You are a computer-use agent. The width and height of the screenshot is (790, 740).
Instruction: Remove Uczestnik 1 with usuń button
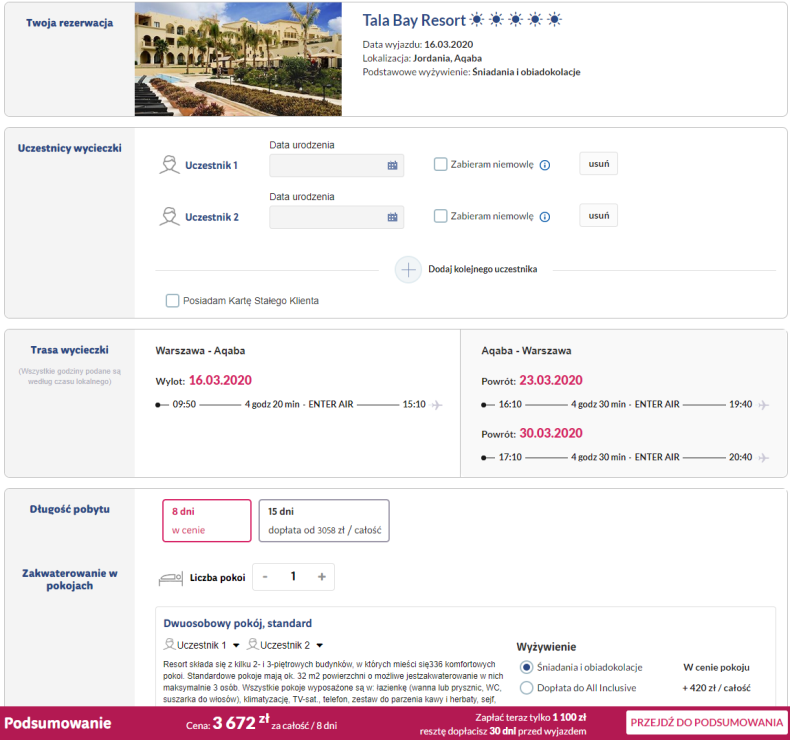(x=598, y=164)
